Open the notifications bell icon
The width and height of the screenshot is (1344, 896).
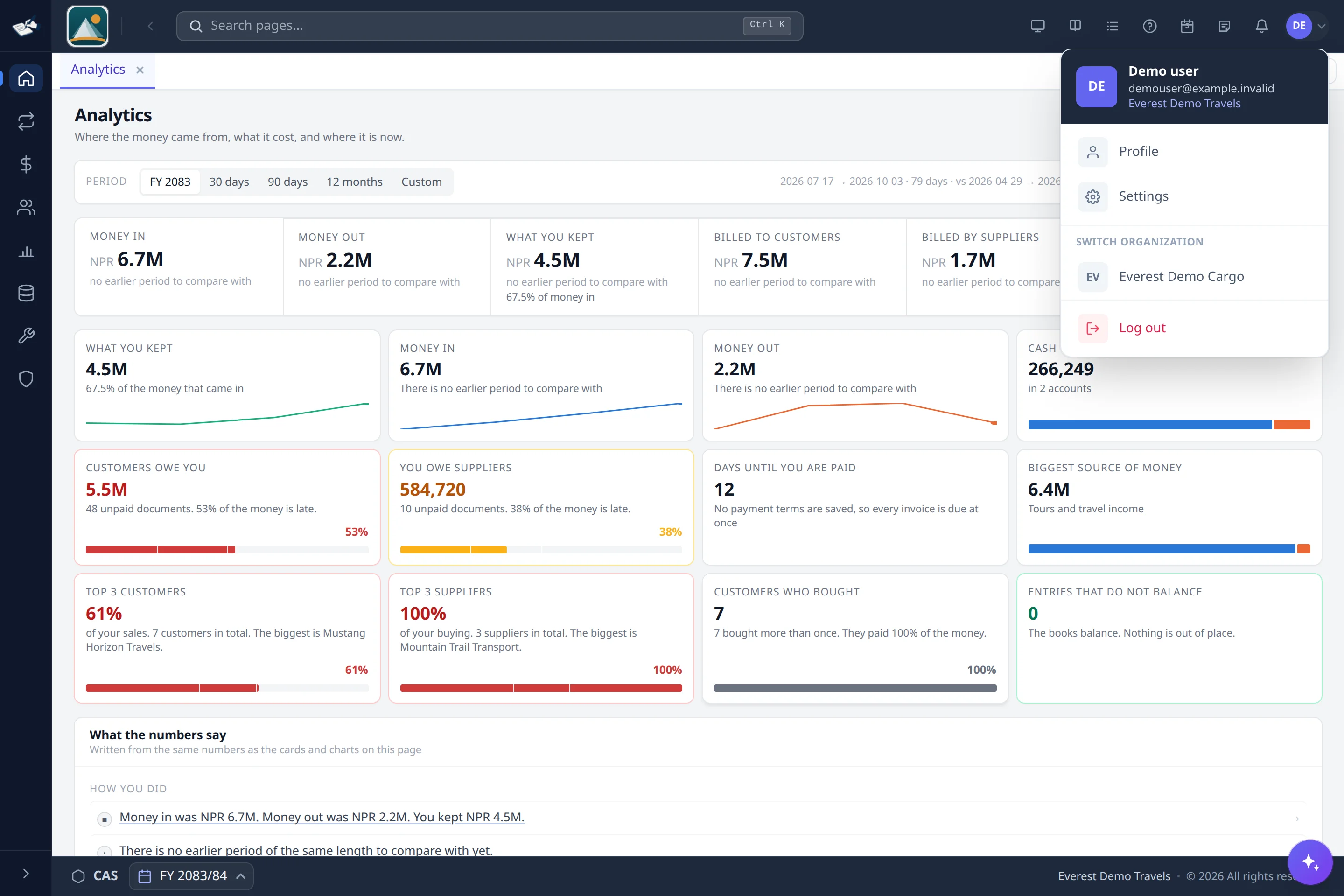point(1262,26)
